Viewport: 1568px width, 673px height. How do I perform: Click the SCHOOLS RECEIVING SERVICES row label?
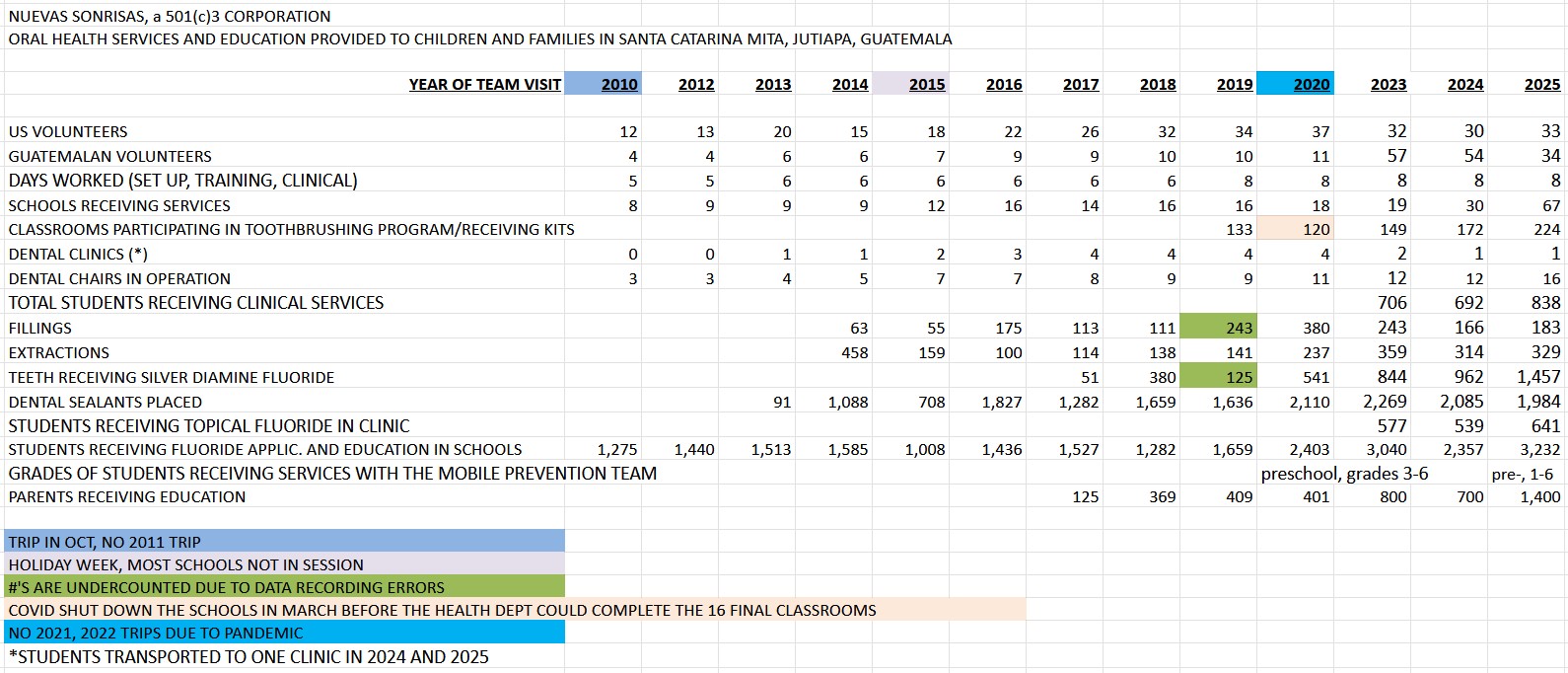pyautogui.click(x=119, y=206)
